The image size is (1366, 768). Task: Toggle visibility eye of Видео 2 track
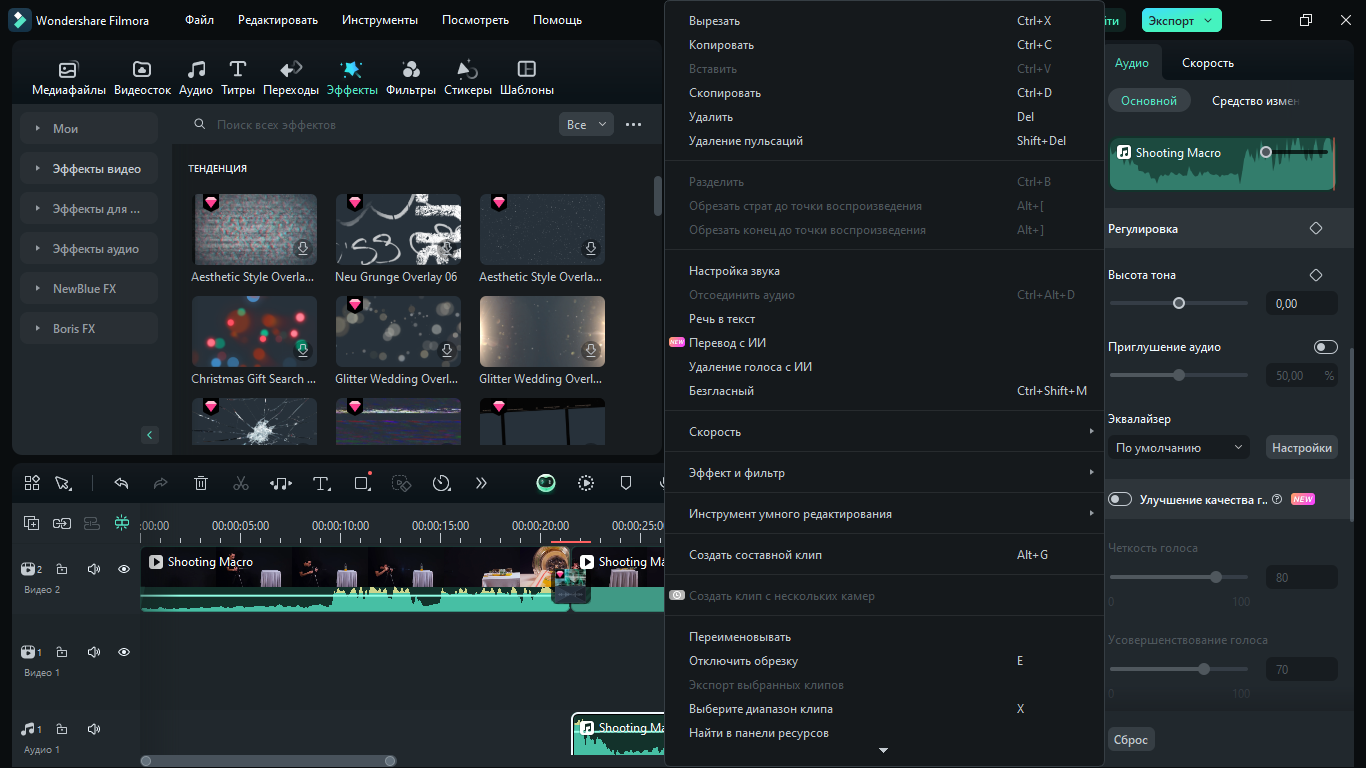pyautogui.click(x=124, y=569)
